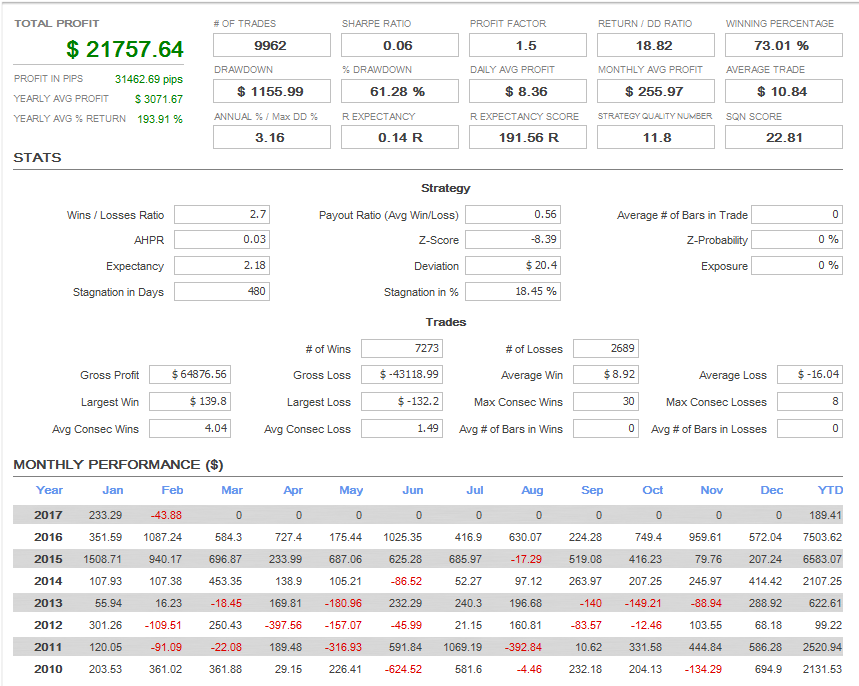Viewport: 859px width, 686px height.
Task: Select Gross Profit field $ 64876.56
Action: coord(190,375)
